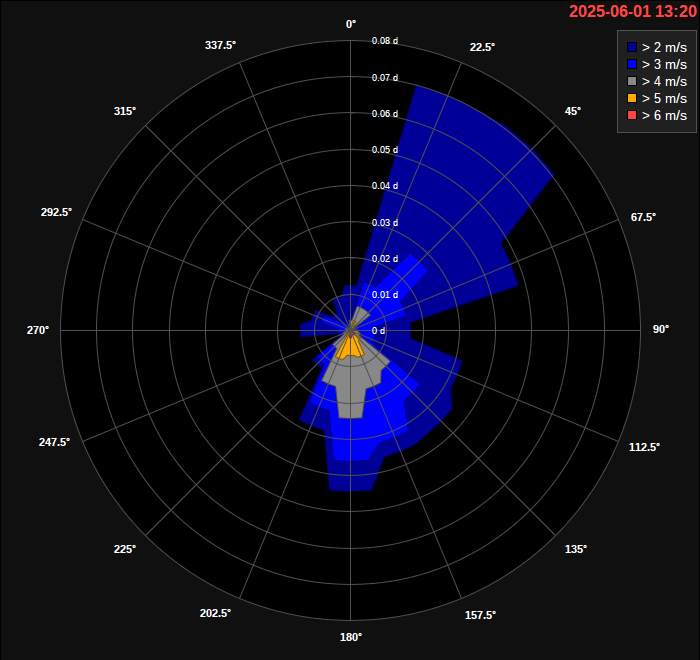Click the 180° direction label
The width and height of the screenshot is (700, 660).
351,637
